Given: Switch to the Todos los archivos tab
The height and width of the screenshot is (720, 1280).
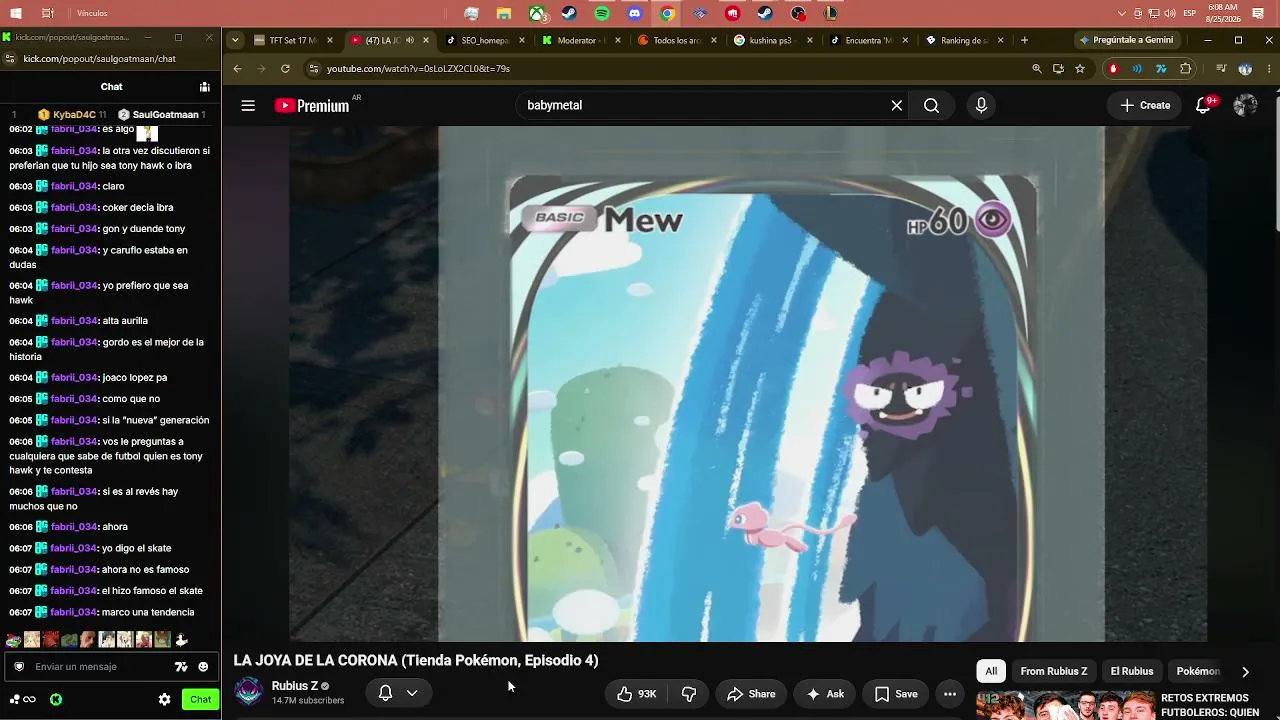Looking at the screenshot, I should coord(676,41).
